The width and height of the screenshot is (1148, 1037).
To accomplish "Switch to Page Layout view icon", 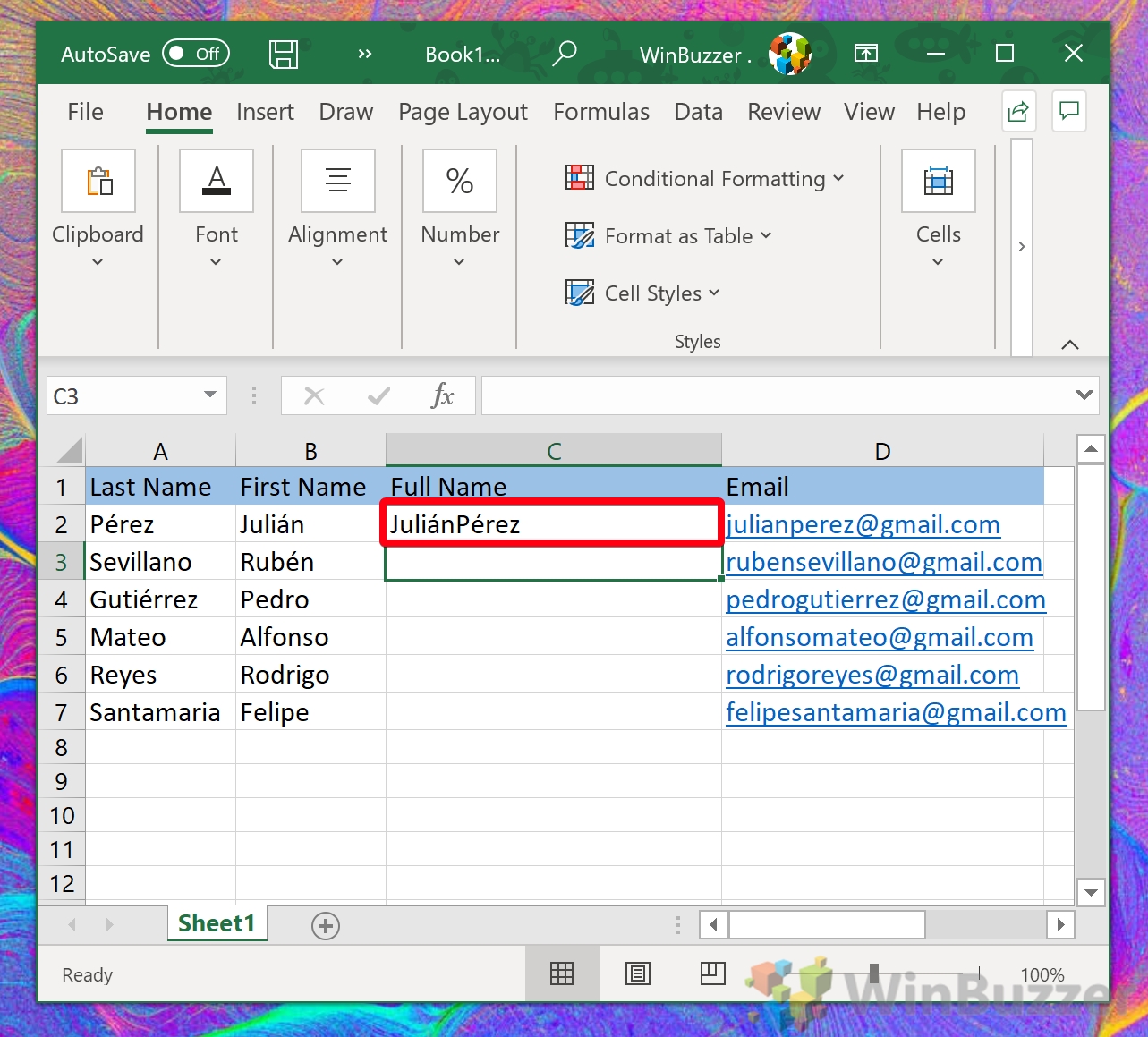I will point(638,973).
